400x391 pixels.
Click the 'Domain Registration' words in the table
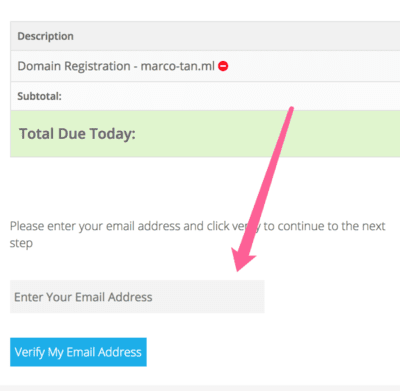[x=74, y=66]
